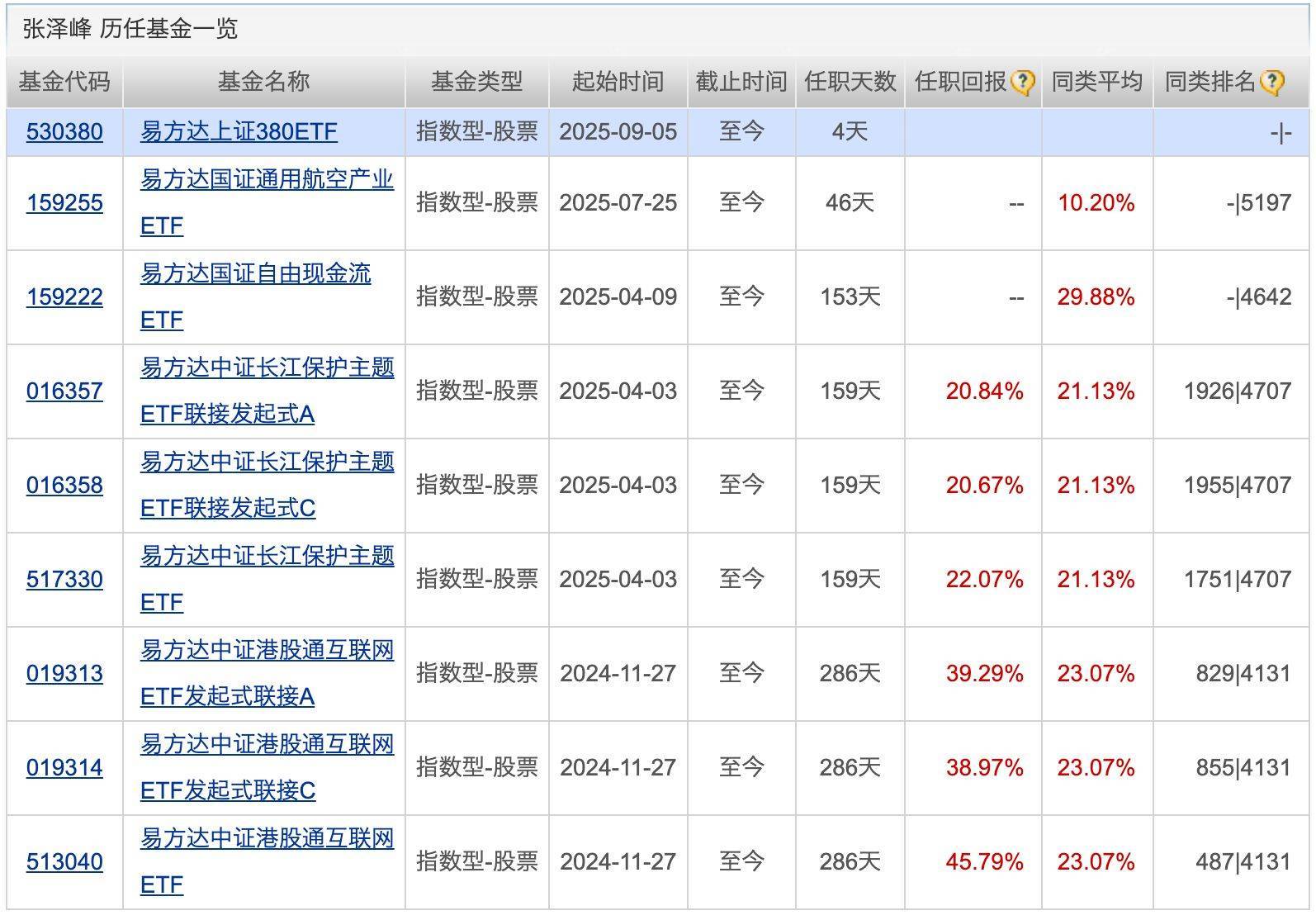This screenshot has height=920, width=1316.
Task: Click the help icon beside 任职回报
Action: coord(1023,82)
